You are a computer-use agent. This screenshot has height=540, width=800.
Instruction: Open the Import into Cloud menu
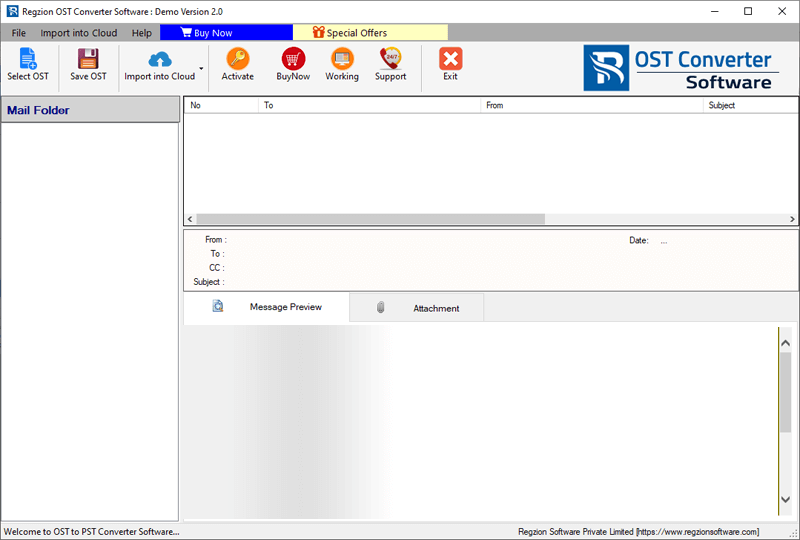tap(78, 33)
